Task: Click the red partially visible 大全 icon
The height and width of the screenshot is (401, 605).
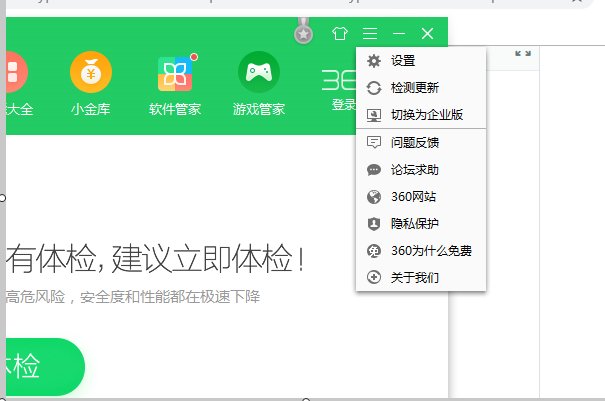Action: [17, 72]
